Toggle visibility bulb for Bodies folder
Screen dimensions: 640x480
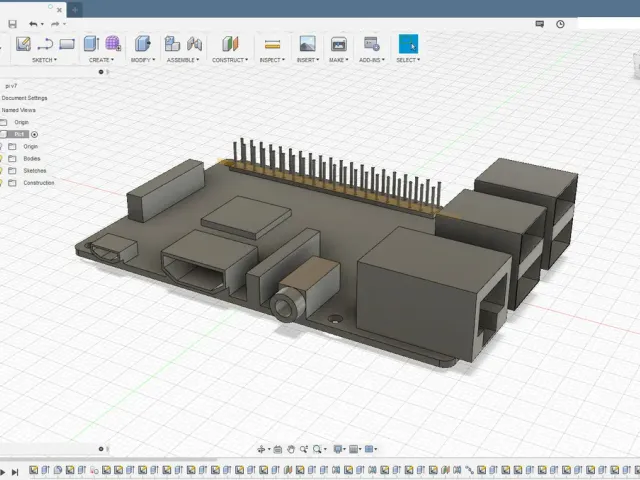[x=1, y=158]
